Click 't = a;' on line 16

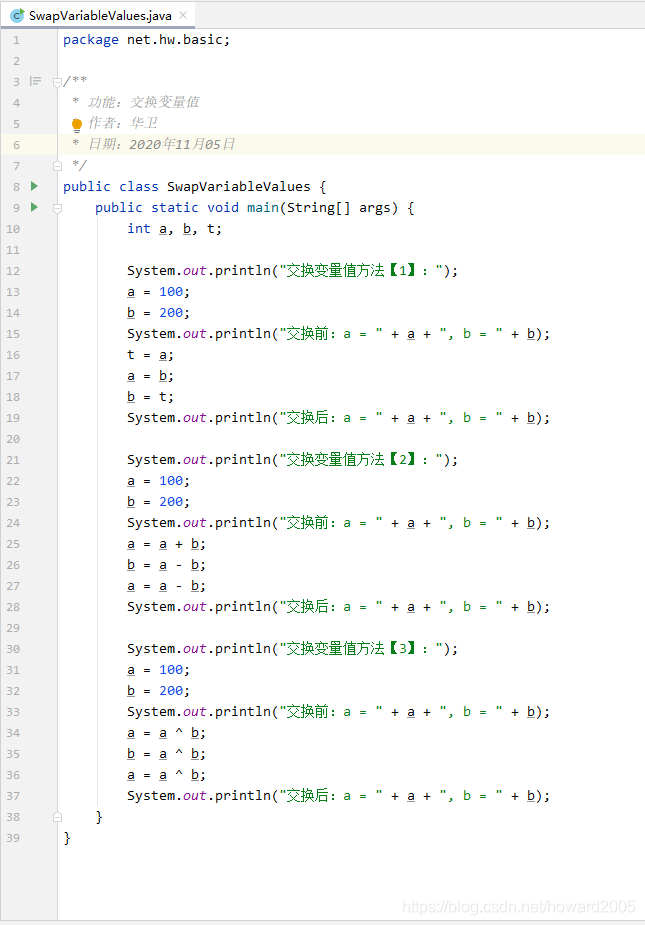[150, 355]
